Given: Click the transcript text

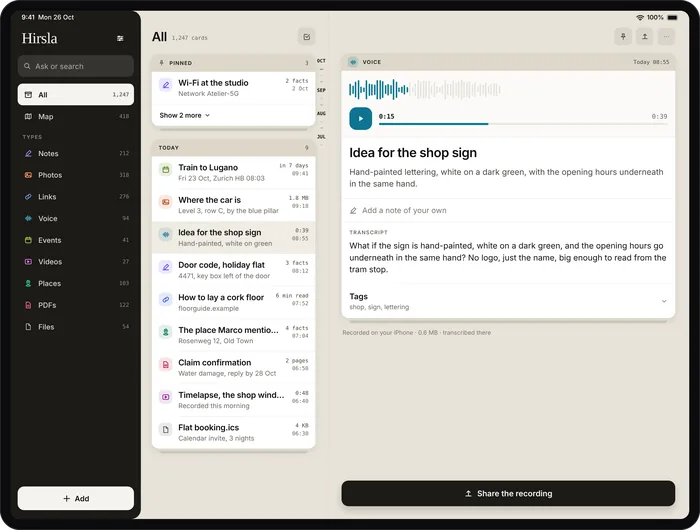Looking at the screenshot, I should 508,258.
